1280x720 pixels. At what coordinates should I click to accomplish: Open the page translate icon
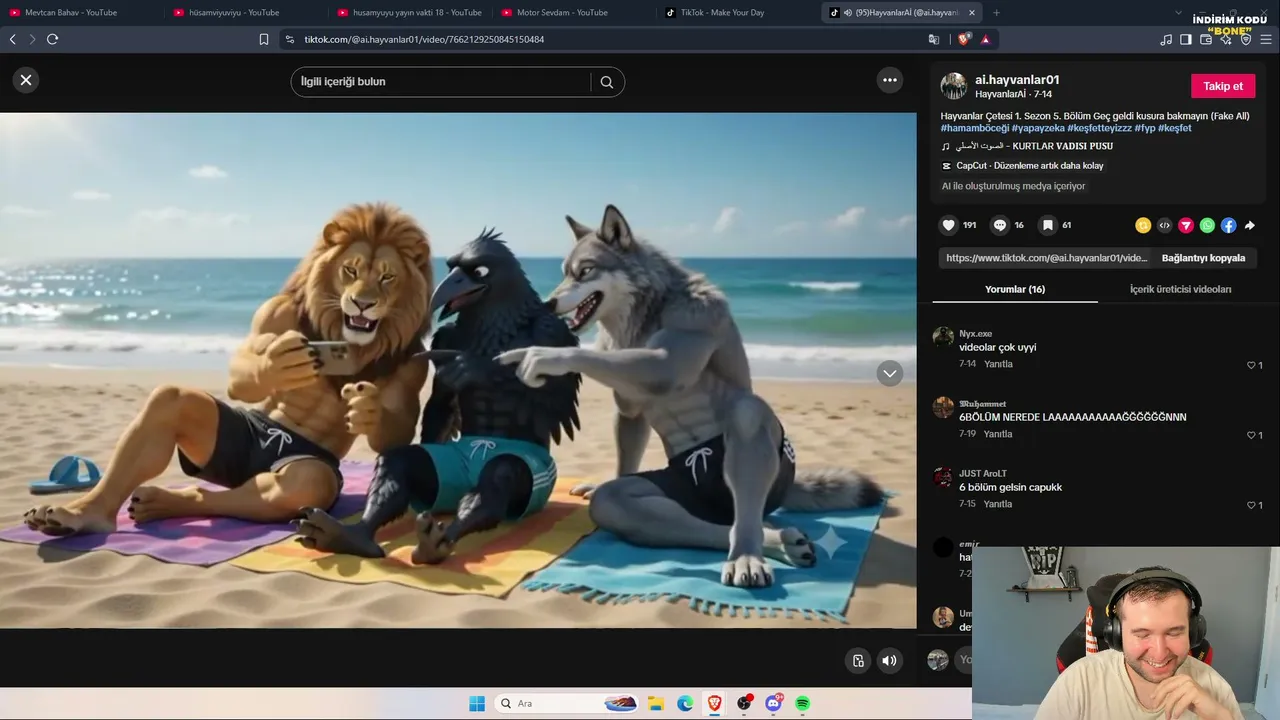click(934, 39)
